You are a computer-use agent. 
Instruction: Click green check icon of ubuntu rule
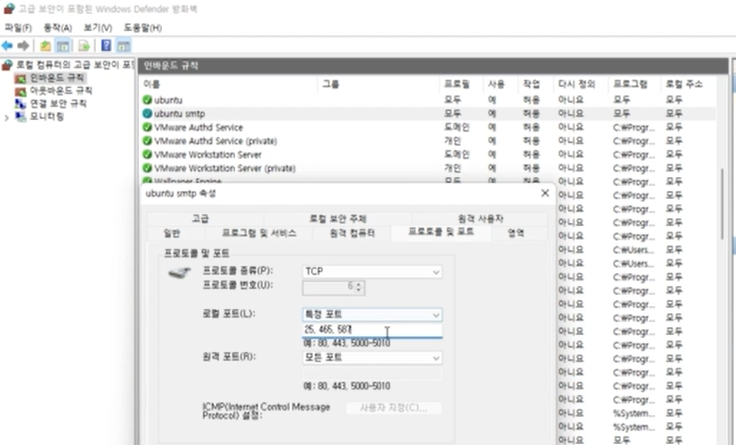coord(147,100)
